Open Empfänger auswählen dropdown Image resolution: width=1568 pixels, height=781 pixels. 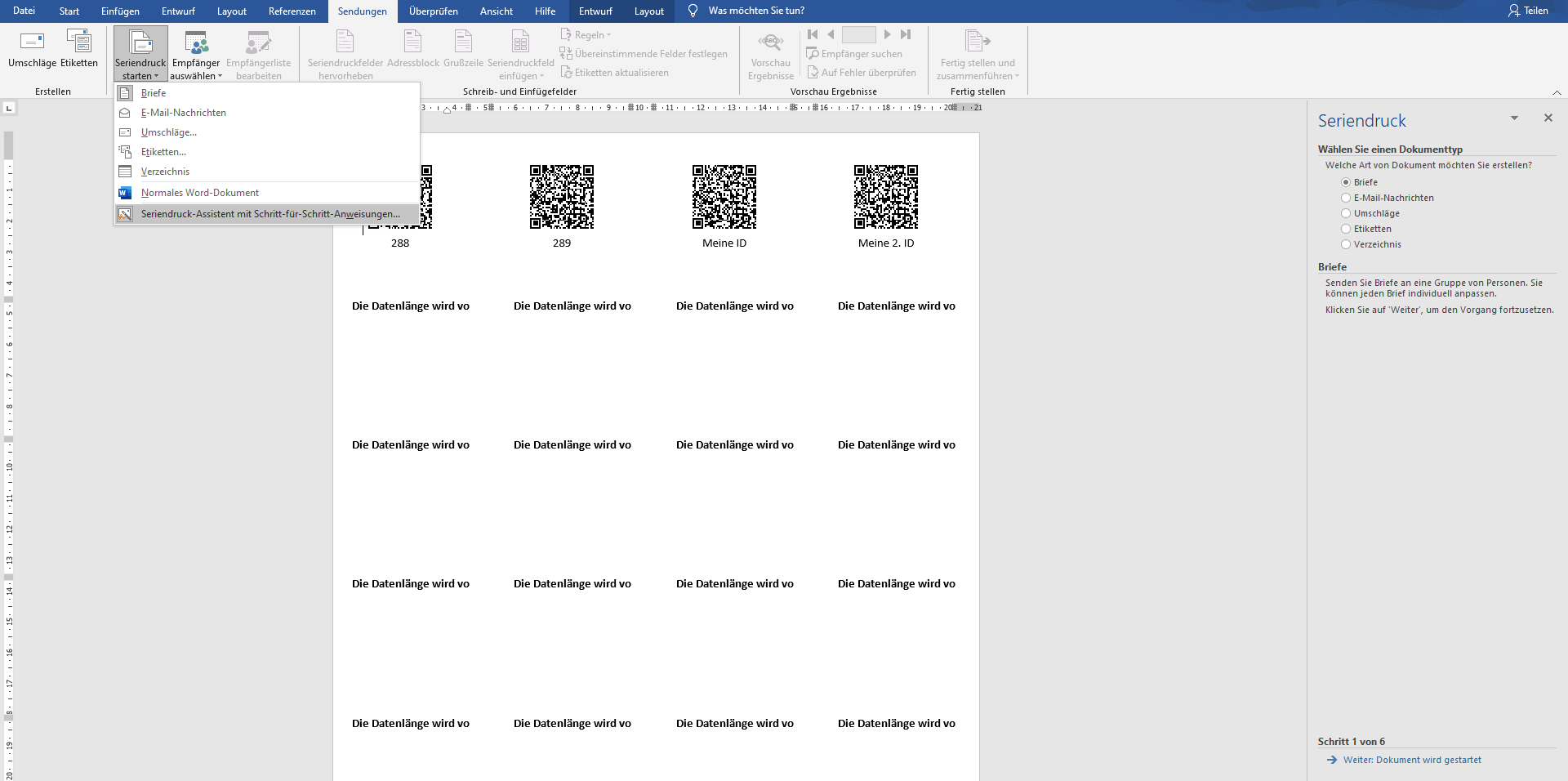(x=196, y=54)
